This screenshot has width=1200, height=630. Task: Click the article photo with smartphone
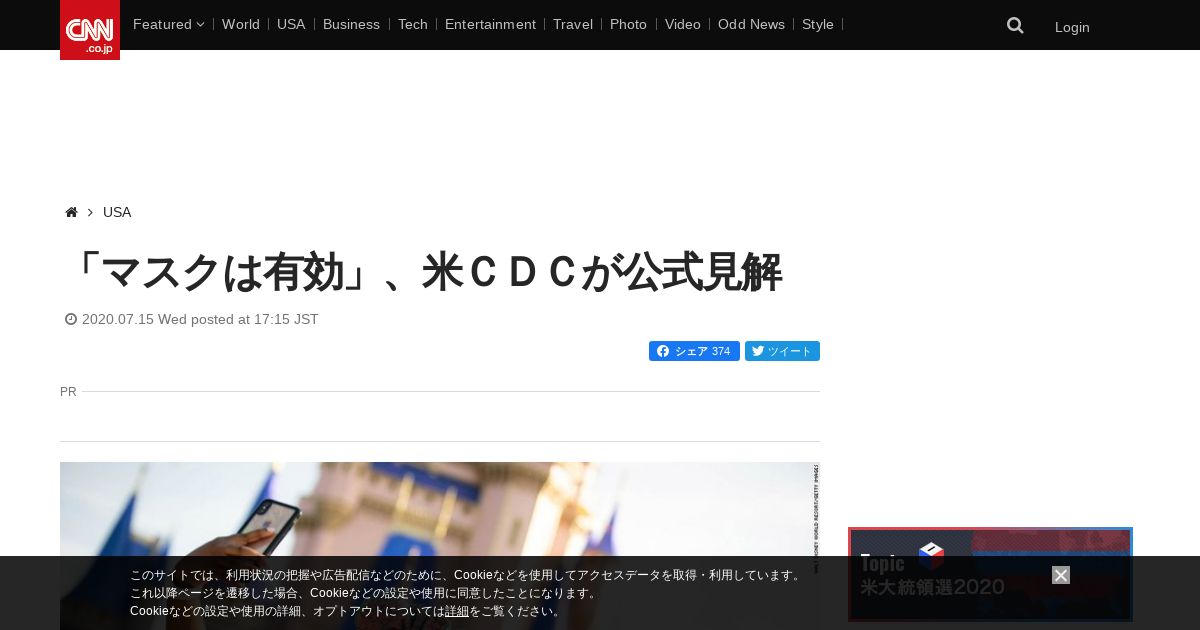[440, 546]
